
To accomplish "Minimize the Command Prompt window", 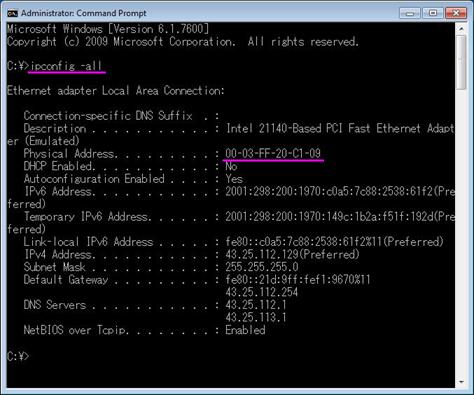I will click(410, 13).
